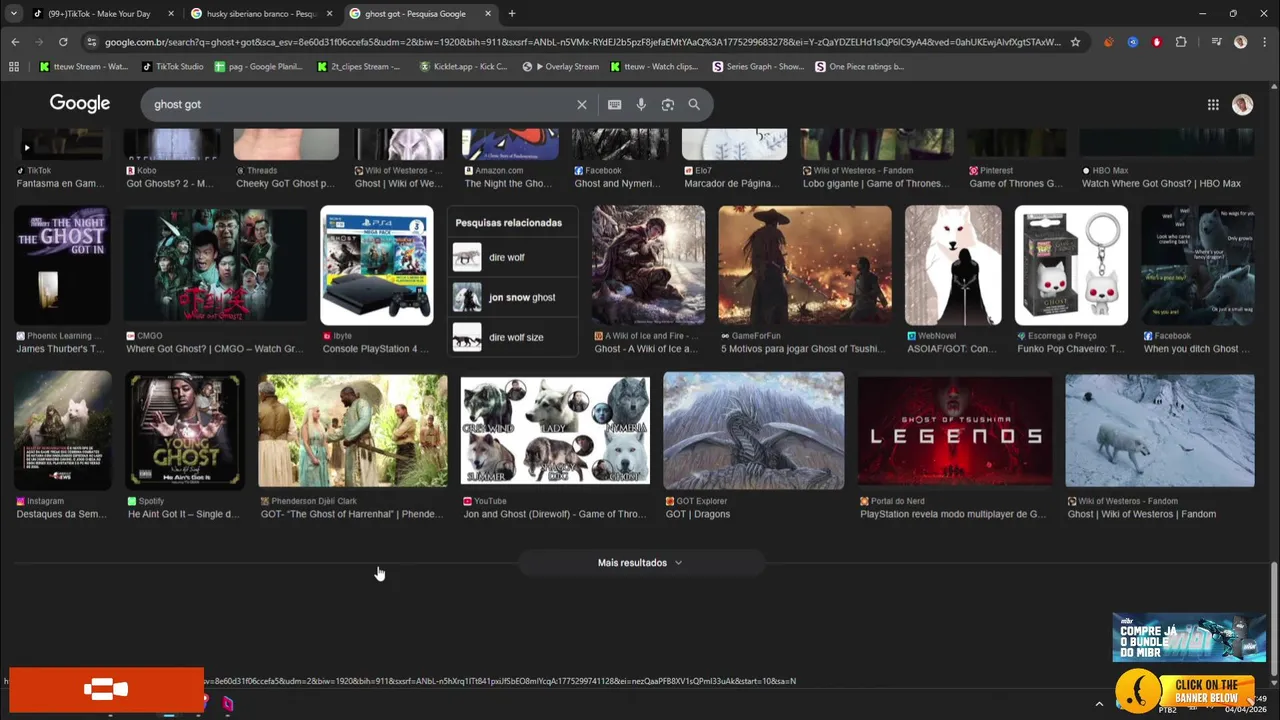The width and height of the screenshot is (1280, 720).
Task: Click the magnifying glass search button
Action: [x=694, y=104]
